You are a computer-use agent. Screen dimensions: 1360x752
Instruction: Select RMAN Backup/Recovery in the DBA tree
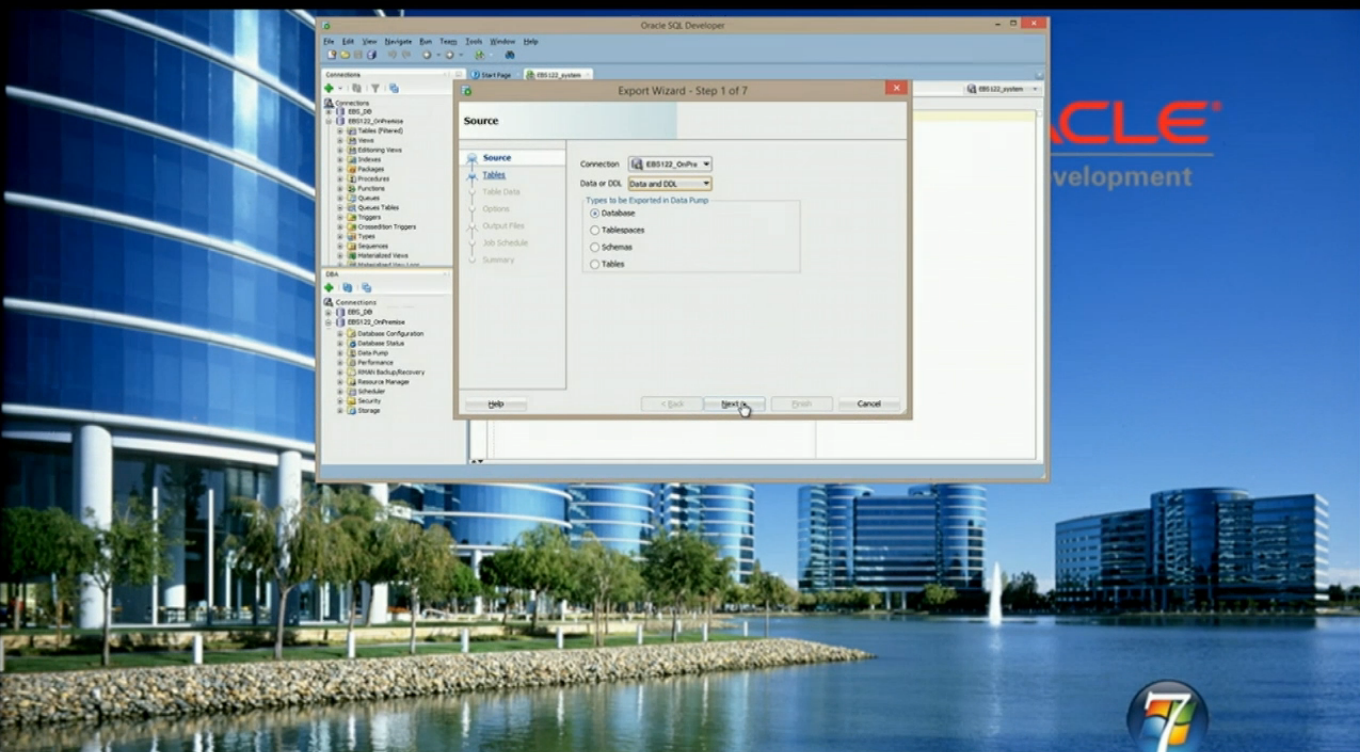tap(391, 372)
